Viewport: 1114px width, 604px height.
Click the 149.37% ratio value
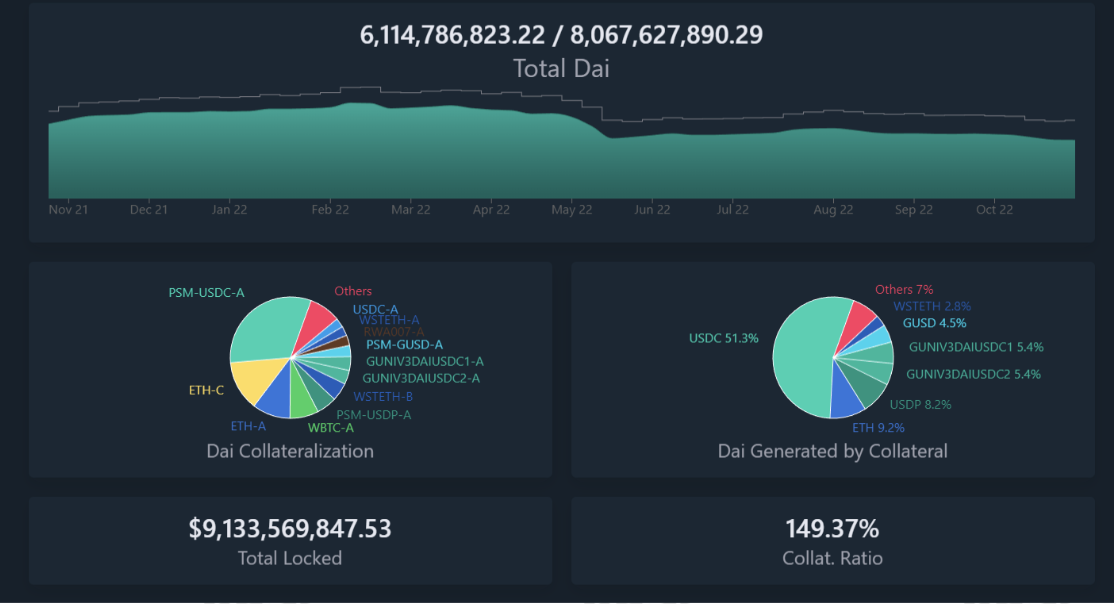(x=833, y=529)
